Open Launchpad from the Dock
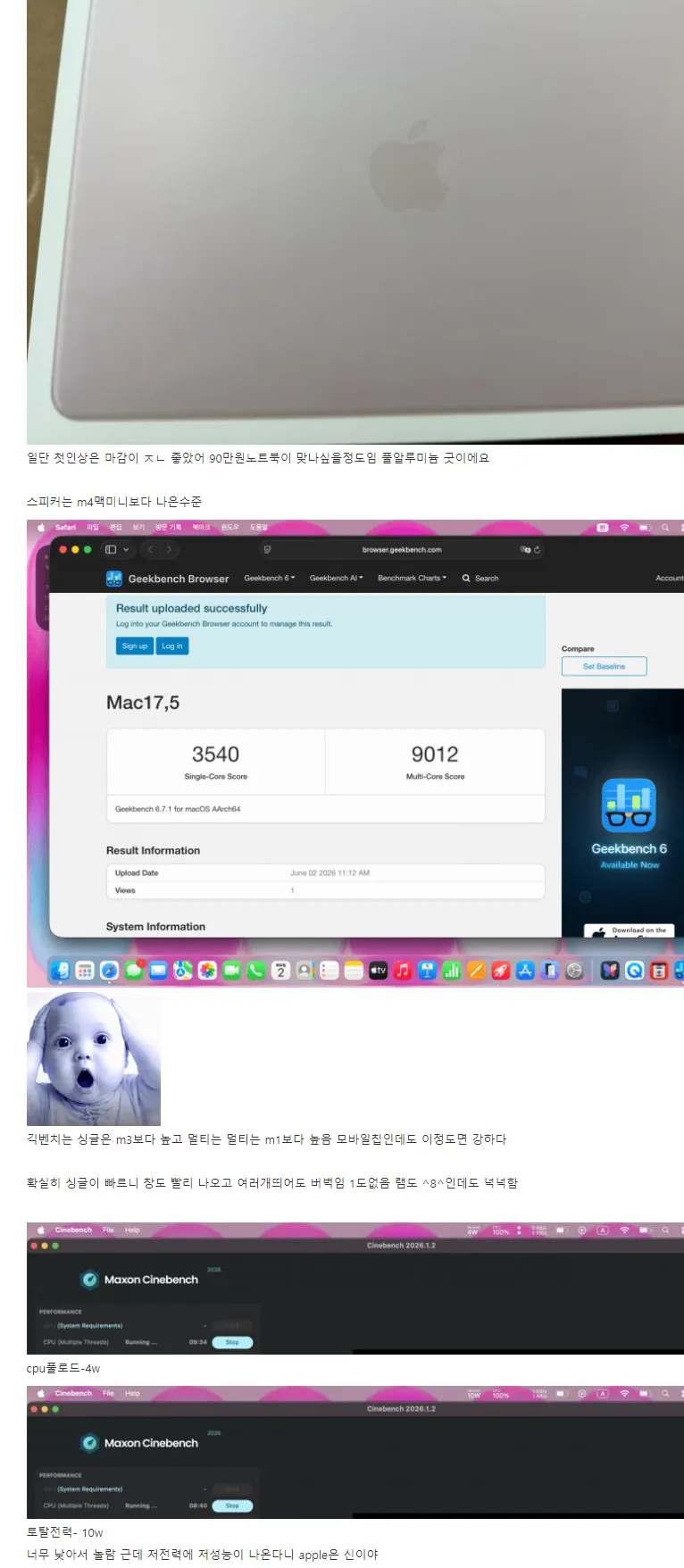The image size is (684, 1568). point(85,971)
